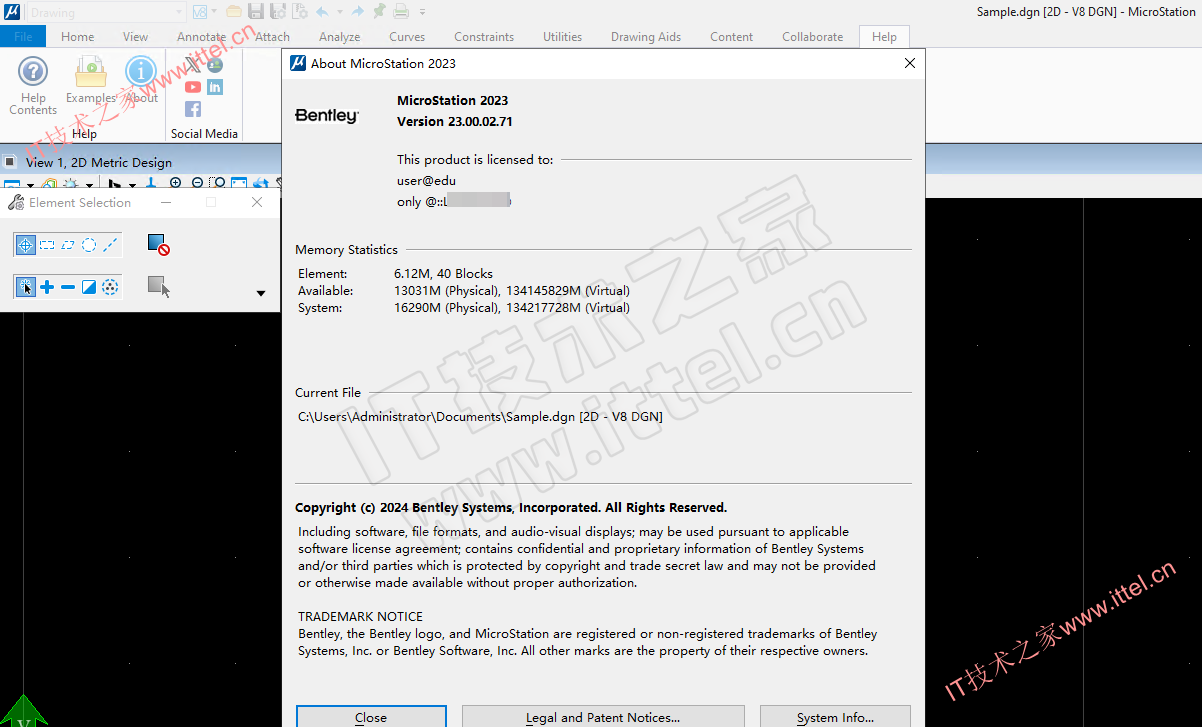Click the Print icon in quick access toolbar
This screenshot has height=727, width=1202.
tap(400, 12)
